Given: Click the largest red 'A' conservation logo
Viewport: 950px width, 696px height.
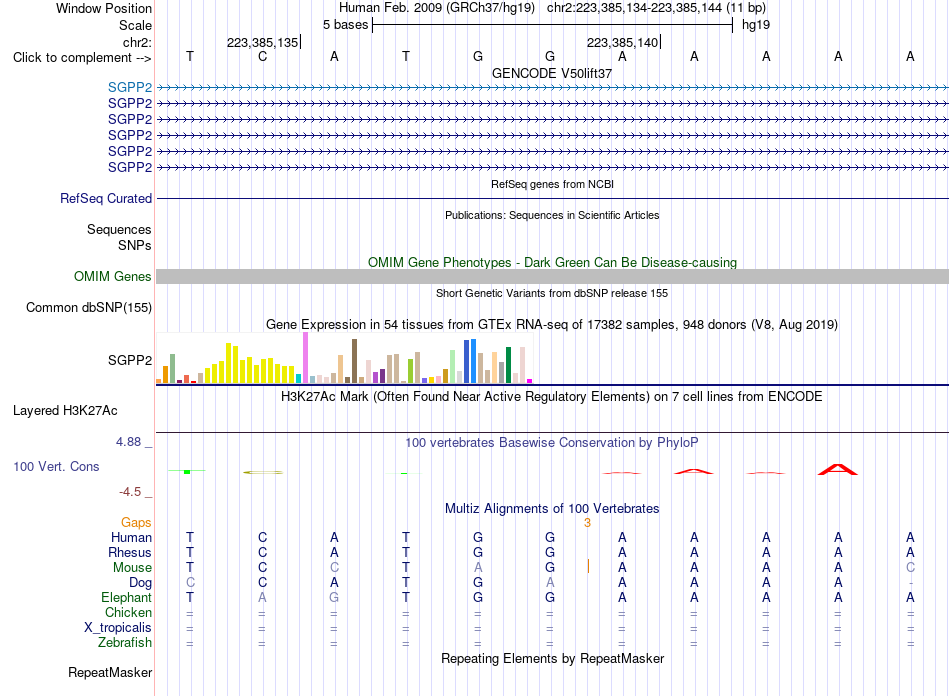Looking at the screenshot, I should click(x=838, y=469).
